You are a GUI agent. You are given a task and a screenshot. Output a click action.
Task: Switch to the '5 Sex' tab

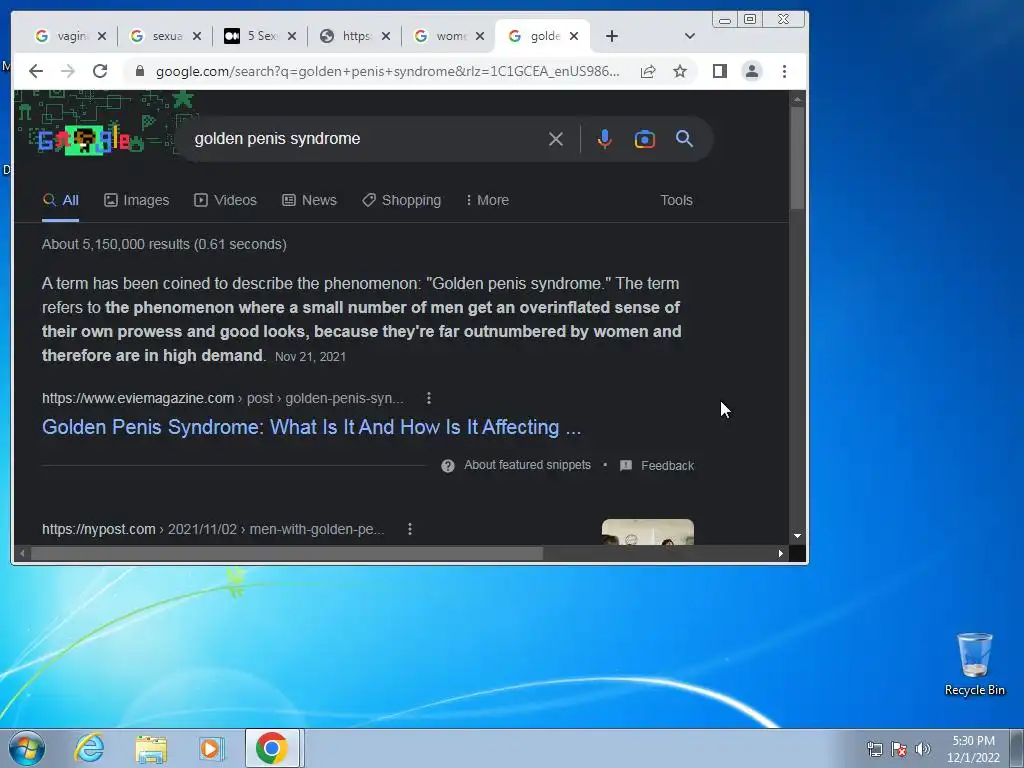[253, 36]
